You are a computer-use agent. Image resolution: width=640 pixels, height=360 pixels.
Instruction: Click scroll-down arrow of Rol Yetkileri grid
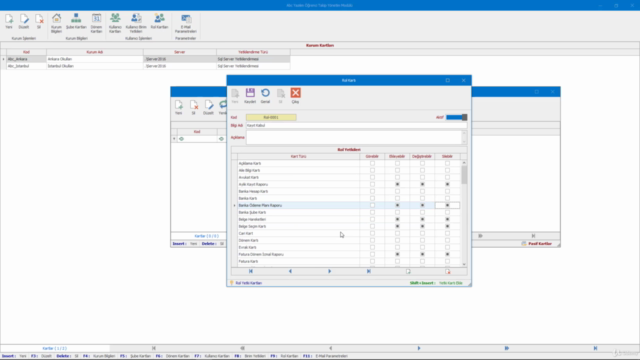pos(464,264)
